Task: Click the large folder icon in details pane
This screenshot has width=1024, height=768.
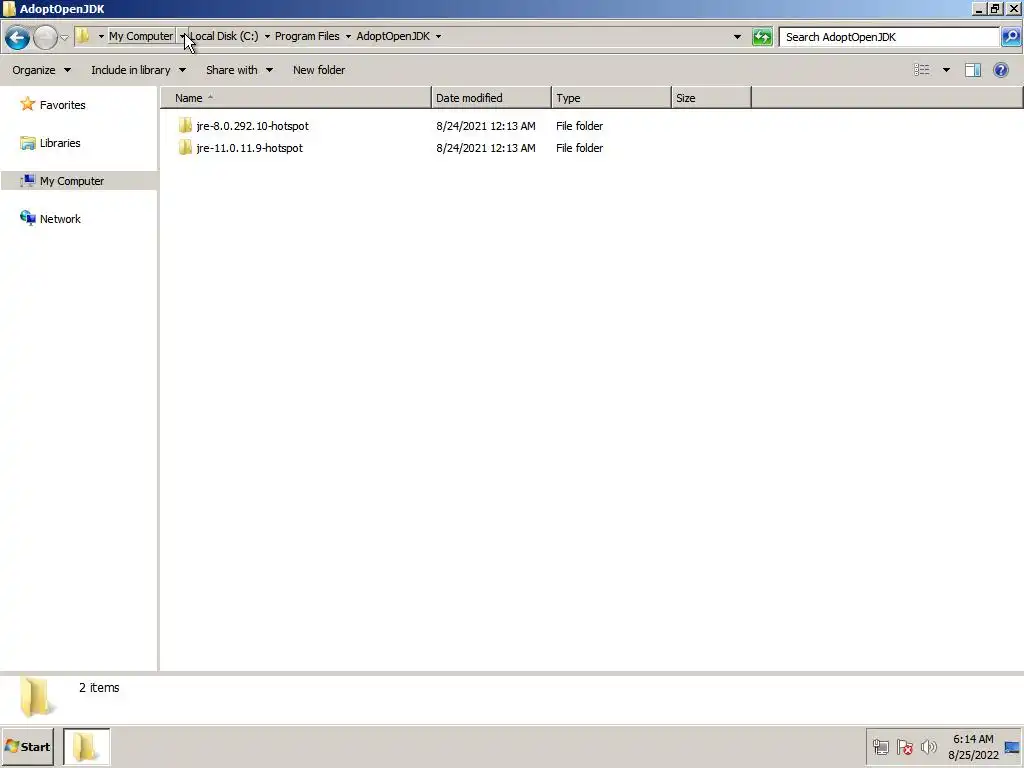Action: click(x=35, y=697)
